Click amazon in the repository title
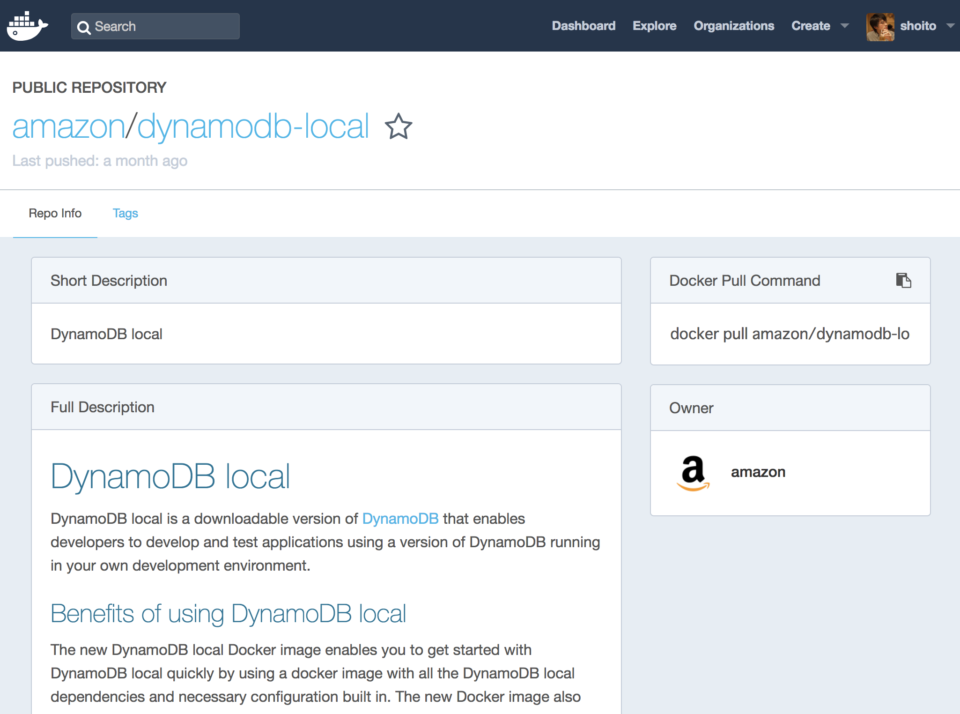This screenshot has width=960, height=714. [69, 127]
